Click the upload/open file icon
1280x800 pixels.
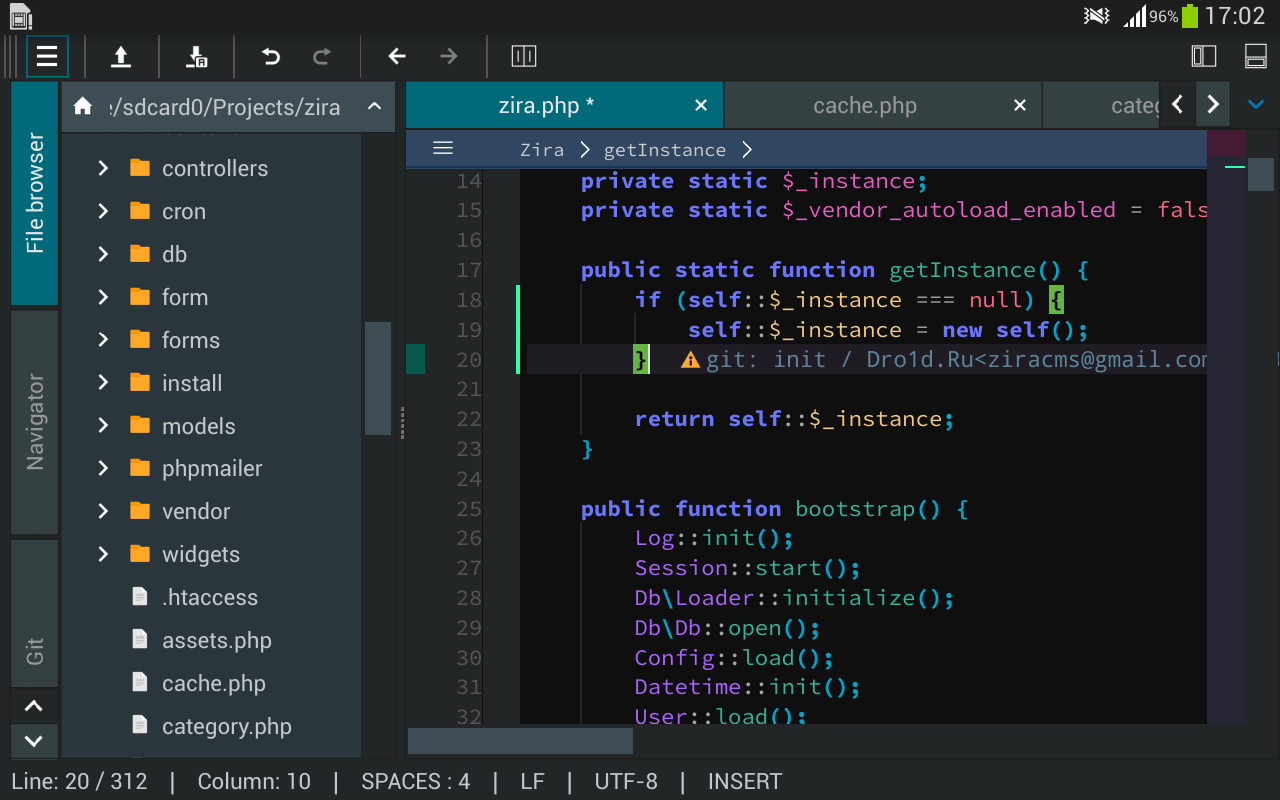coord(121,57)
